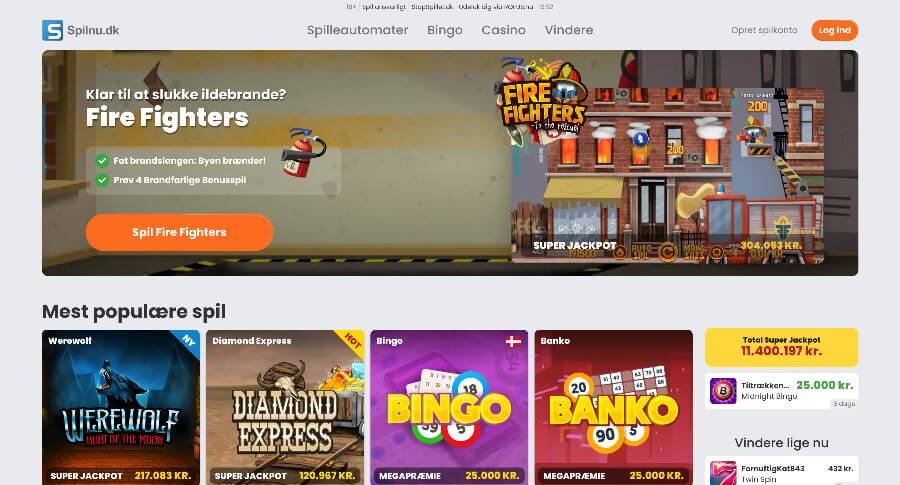This screenshot has width=900, height=485.
Task: Go to the Bingo menu item
Action: tap(445, 30)
